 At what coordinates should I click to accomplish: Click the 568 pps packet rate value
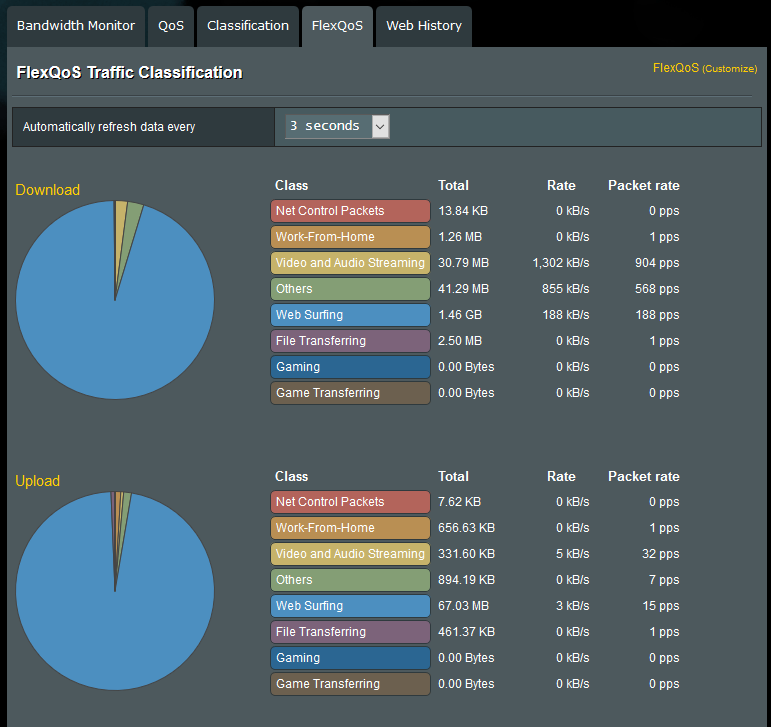click(657, 289)
